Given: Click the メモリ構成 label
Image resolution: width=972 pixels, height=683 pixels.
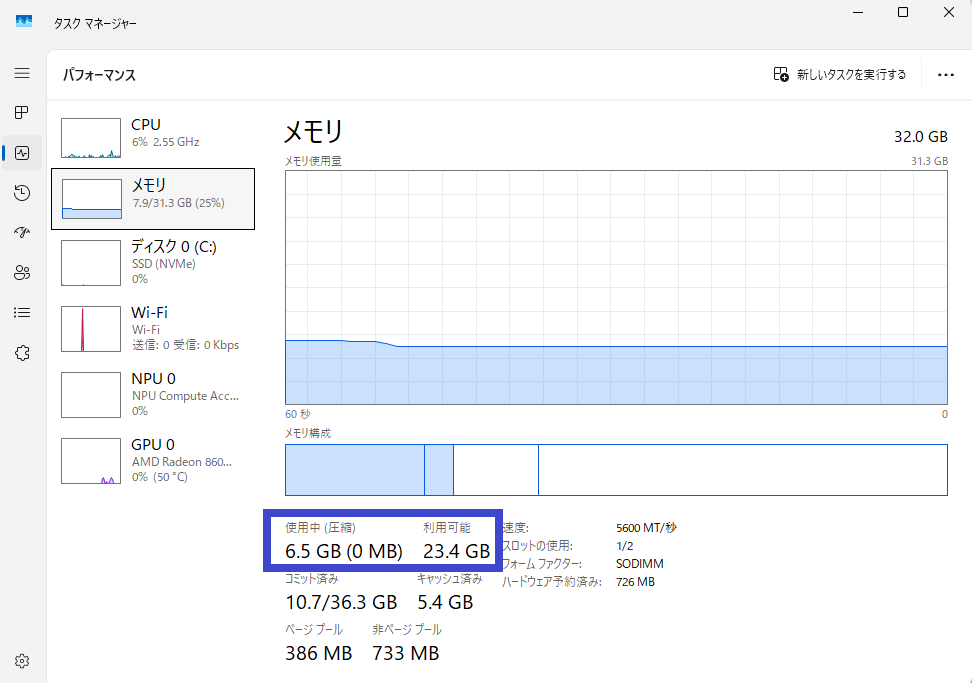Looking at the screenshot, I should pyautogui.click(x=308, y=433).
